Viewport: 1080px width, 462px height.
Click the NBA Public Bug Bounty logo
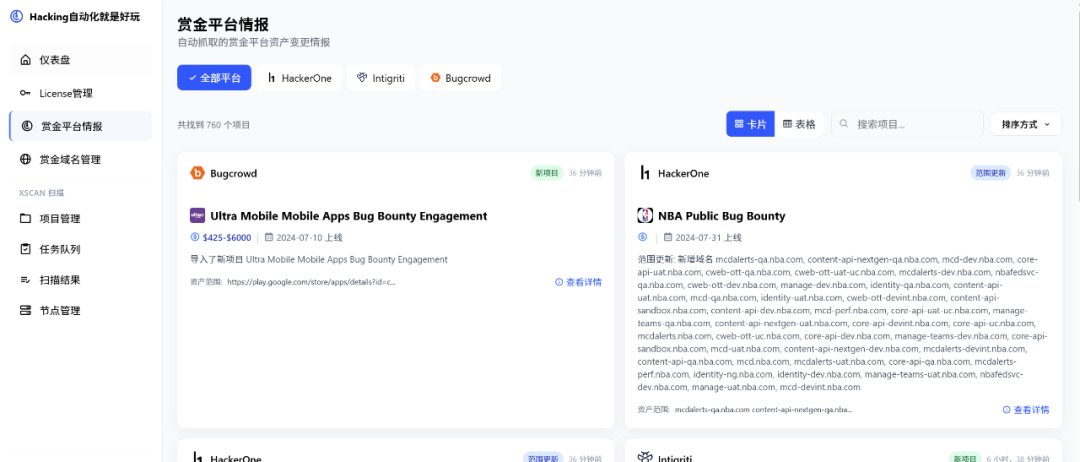pos(645,216)
